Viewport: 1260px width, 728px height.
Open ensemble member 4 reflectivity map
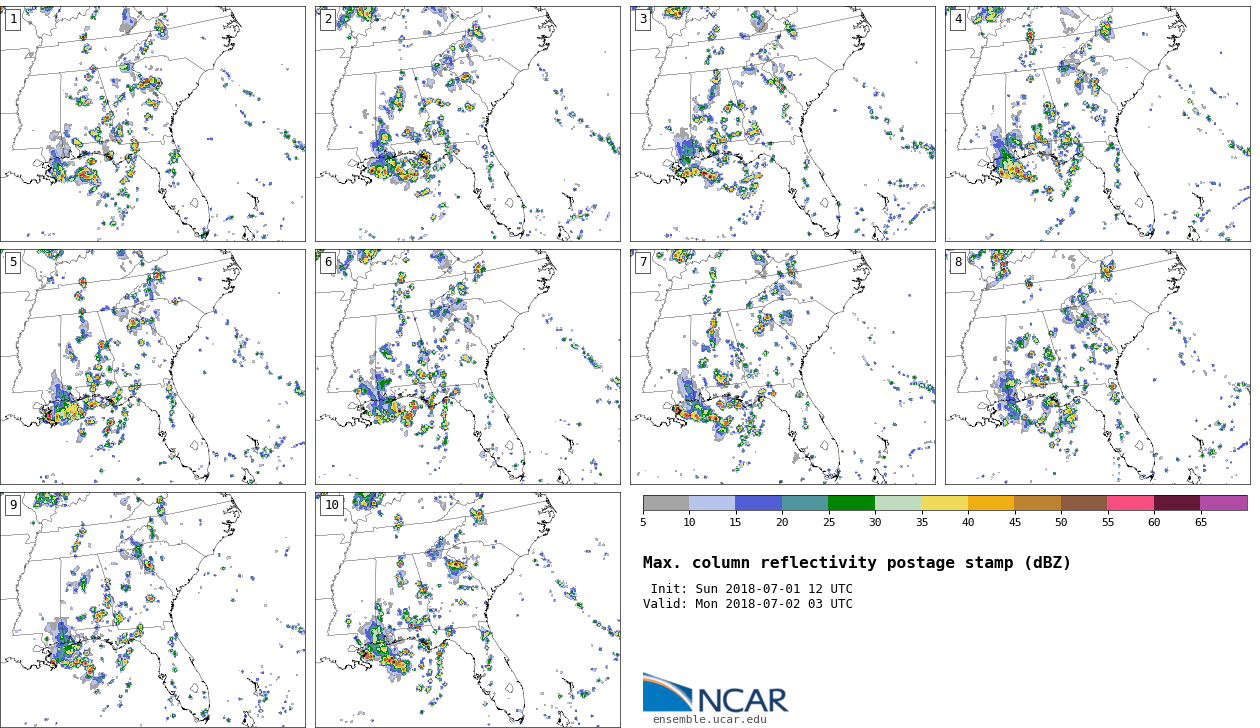[x=1097, y=124]
